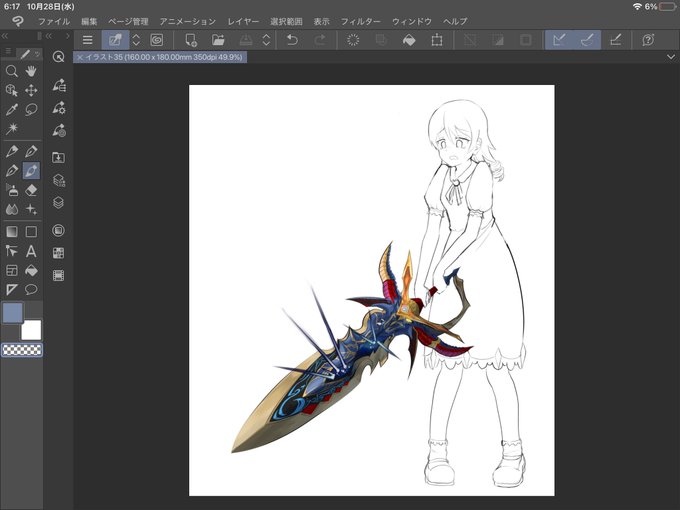The image size is (680, 510).
Task: Select the Auto Select magic wand tool
Action: [x=12, y=128]
